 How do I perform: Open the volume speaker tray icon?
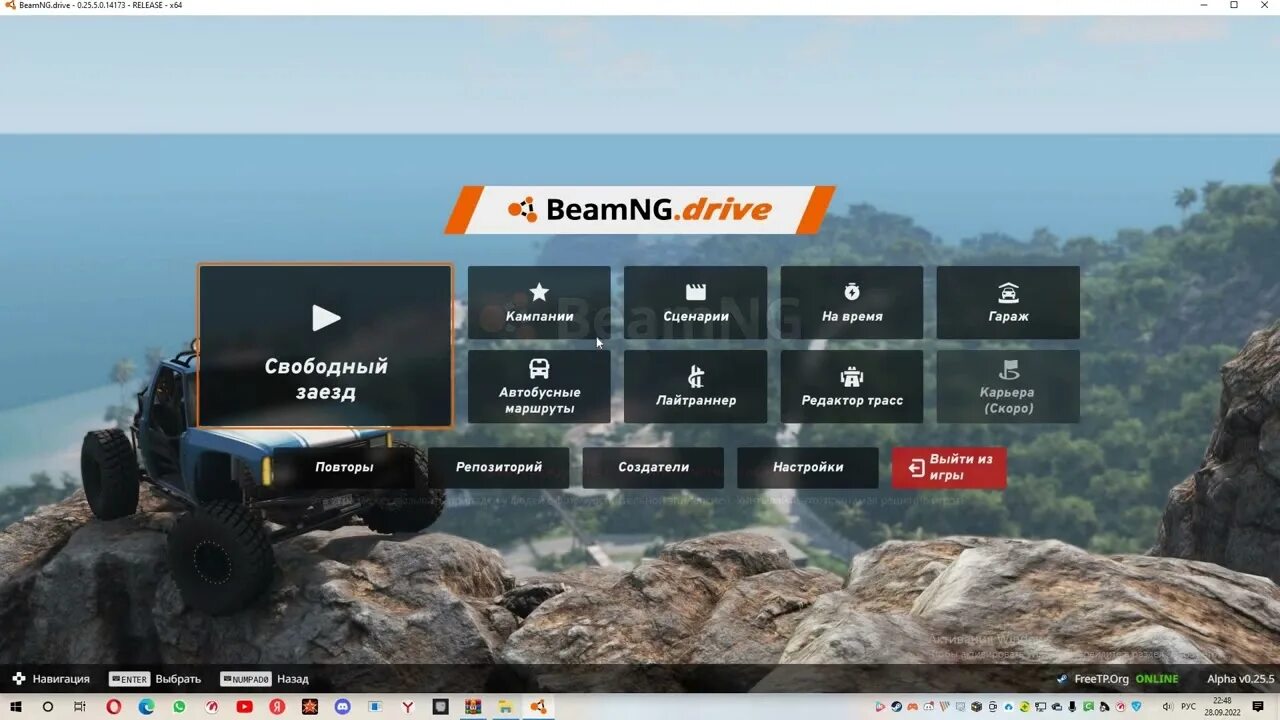point(1167,706)
